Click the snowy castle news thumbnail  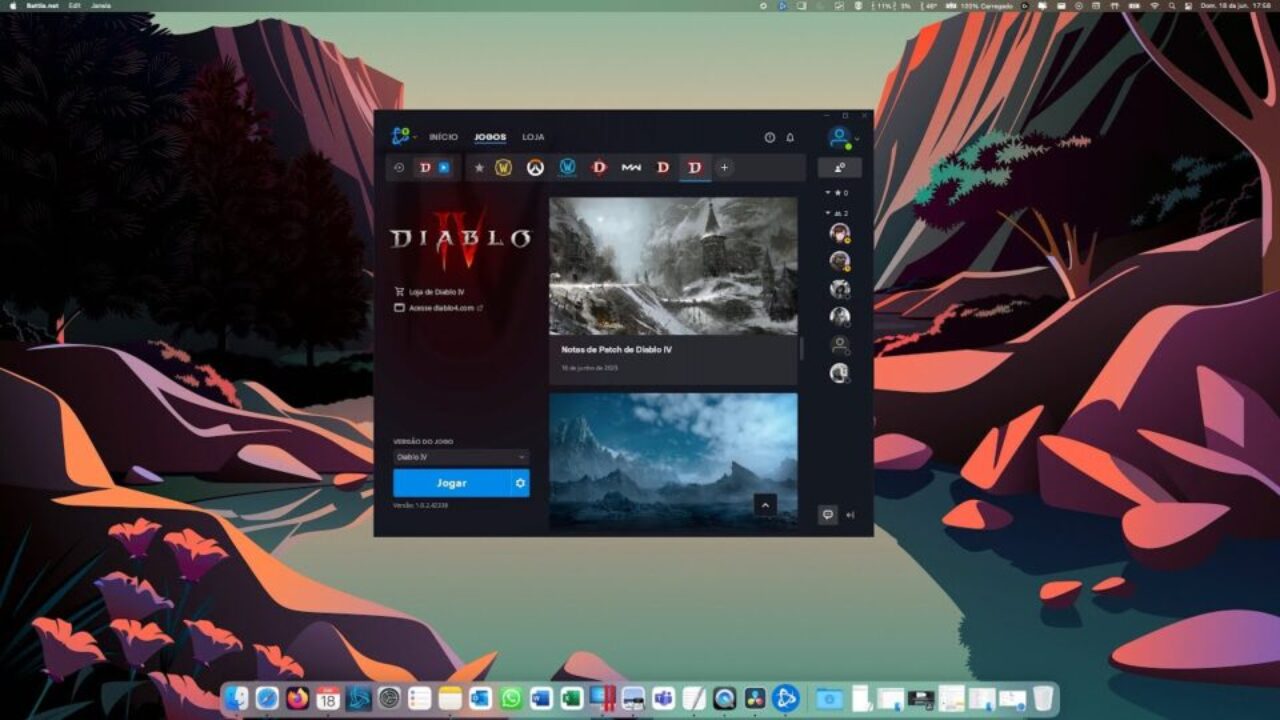[673, 266]
